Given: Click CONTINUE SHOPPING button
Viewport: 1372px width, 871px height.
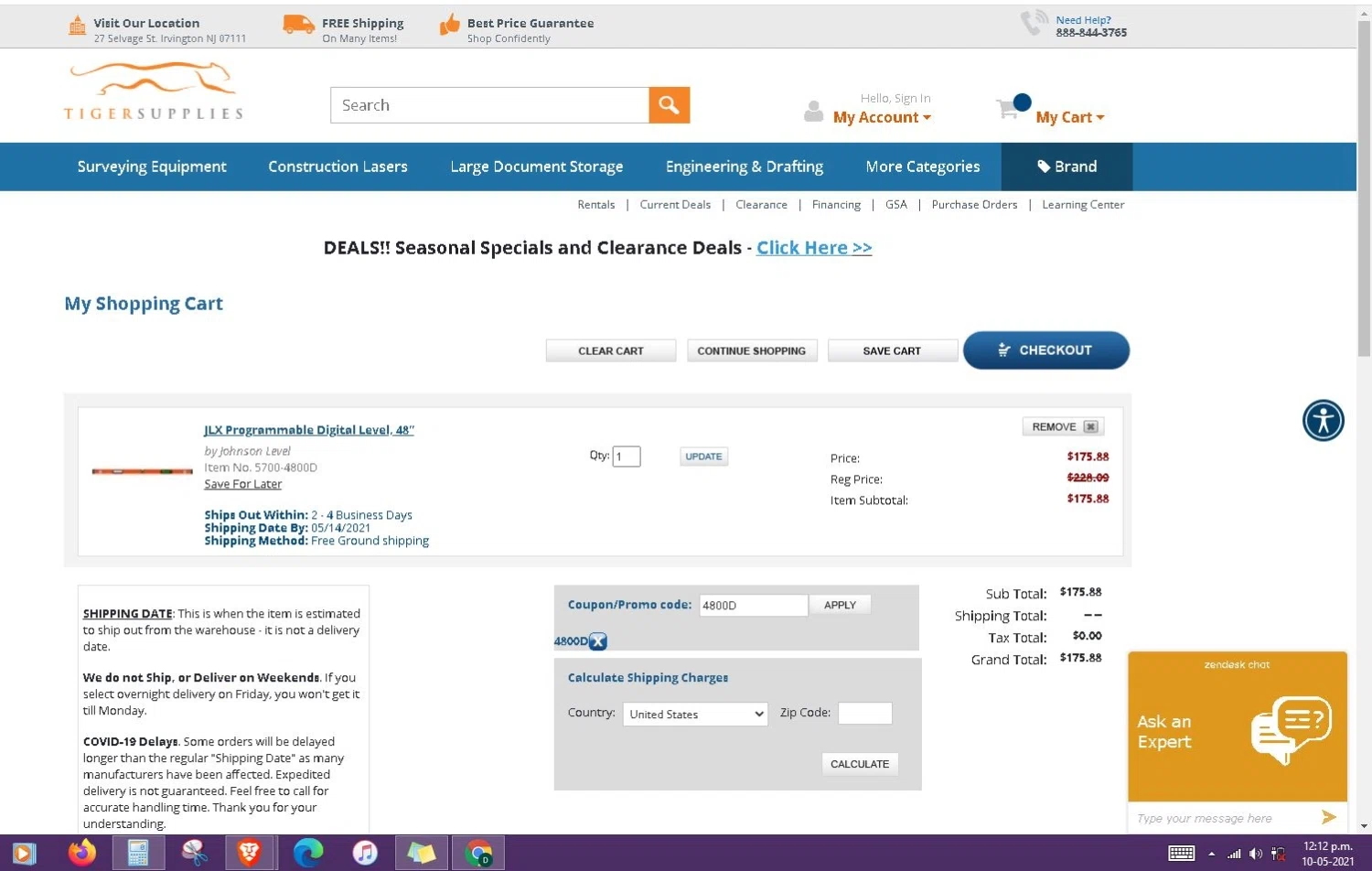Looking at the screenshot, I should pos(752,350).
